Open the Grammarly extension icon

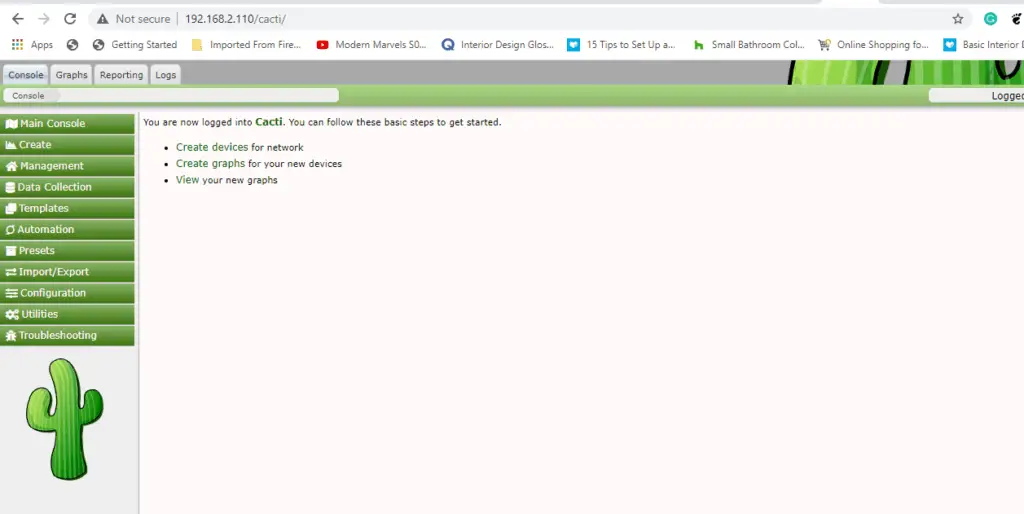coord(991,19)
